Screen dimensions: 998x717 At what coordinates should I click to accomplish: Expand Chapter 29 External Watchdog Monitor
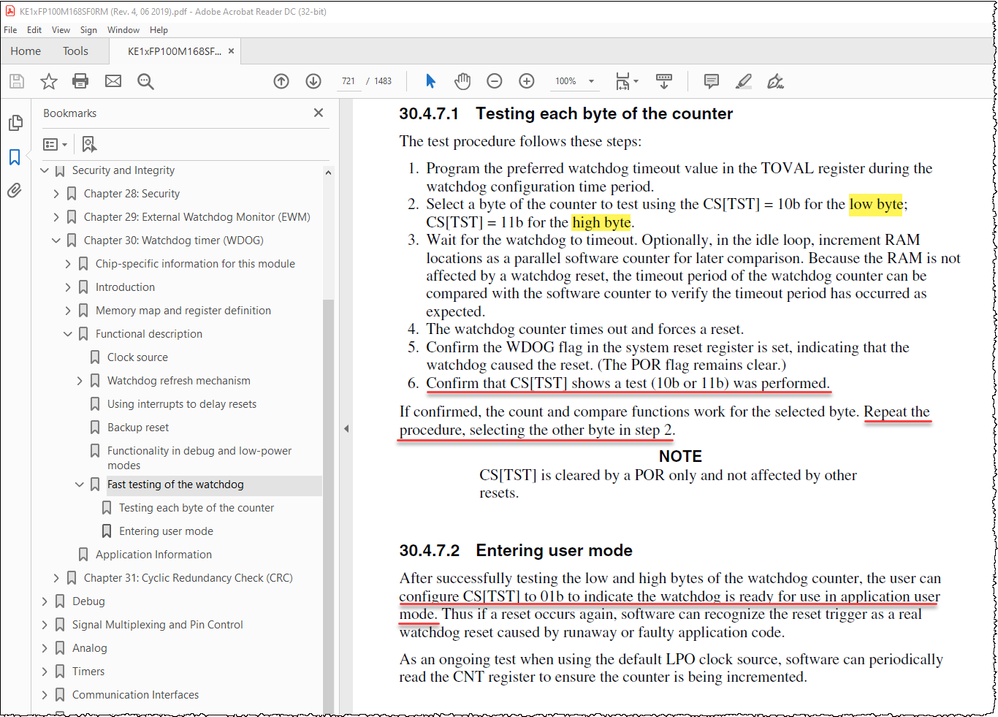click(x=56, y=218)
